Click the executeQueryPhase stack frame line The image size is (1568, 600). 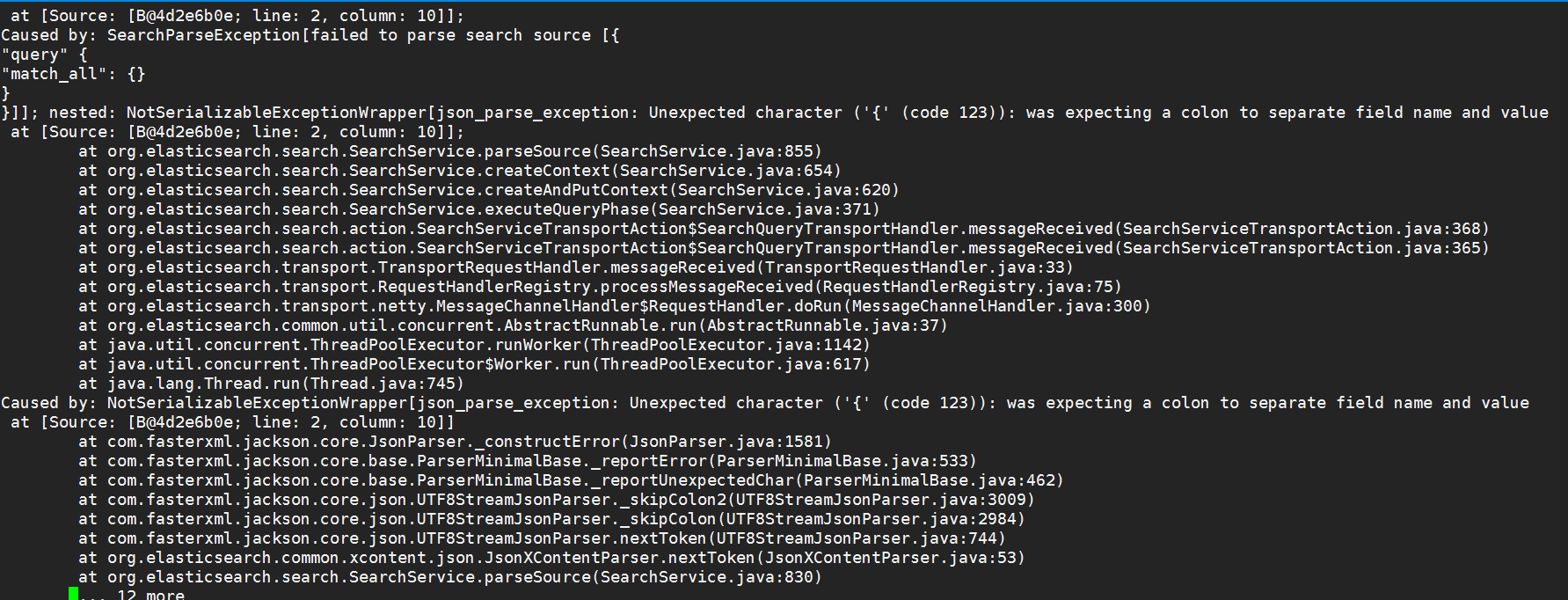click(478, 209)
